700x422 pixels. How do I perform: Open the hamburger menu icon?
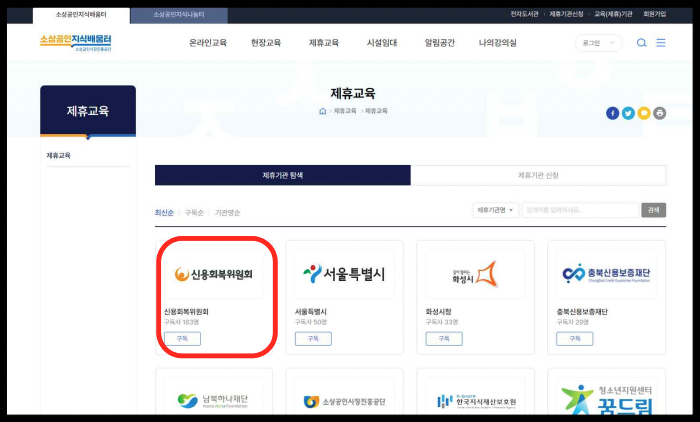tap(661, 43)
